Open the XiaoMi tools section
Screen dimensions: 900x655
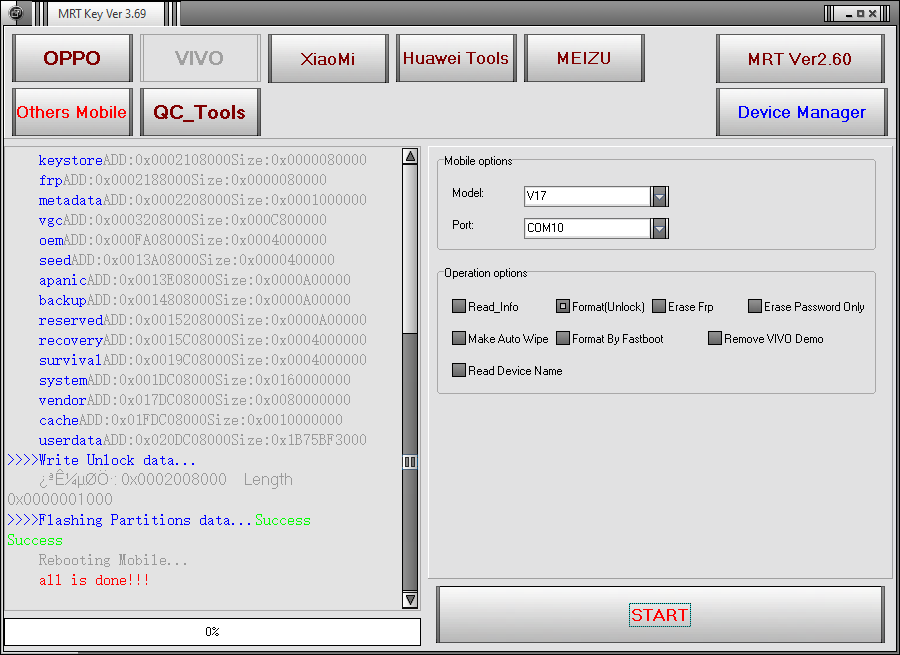(328, 58)
